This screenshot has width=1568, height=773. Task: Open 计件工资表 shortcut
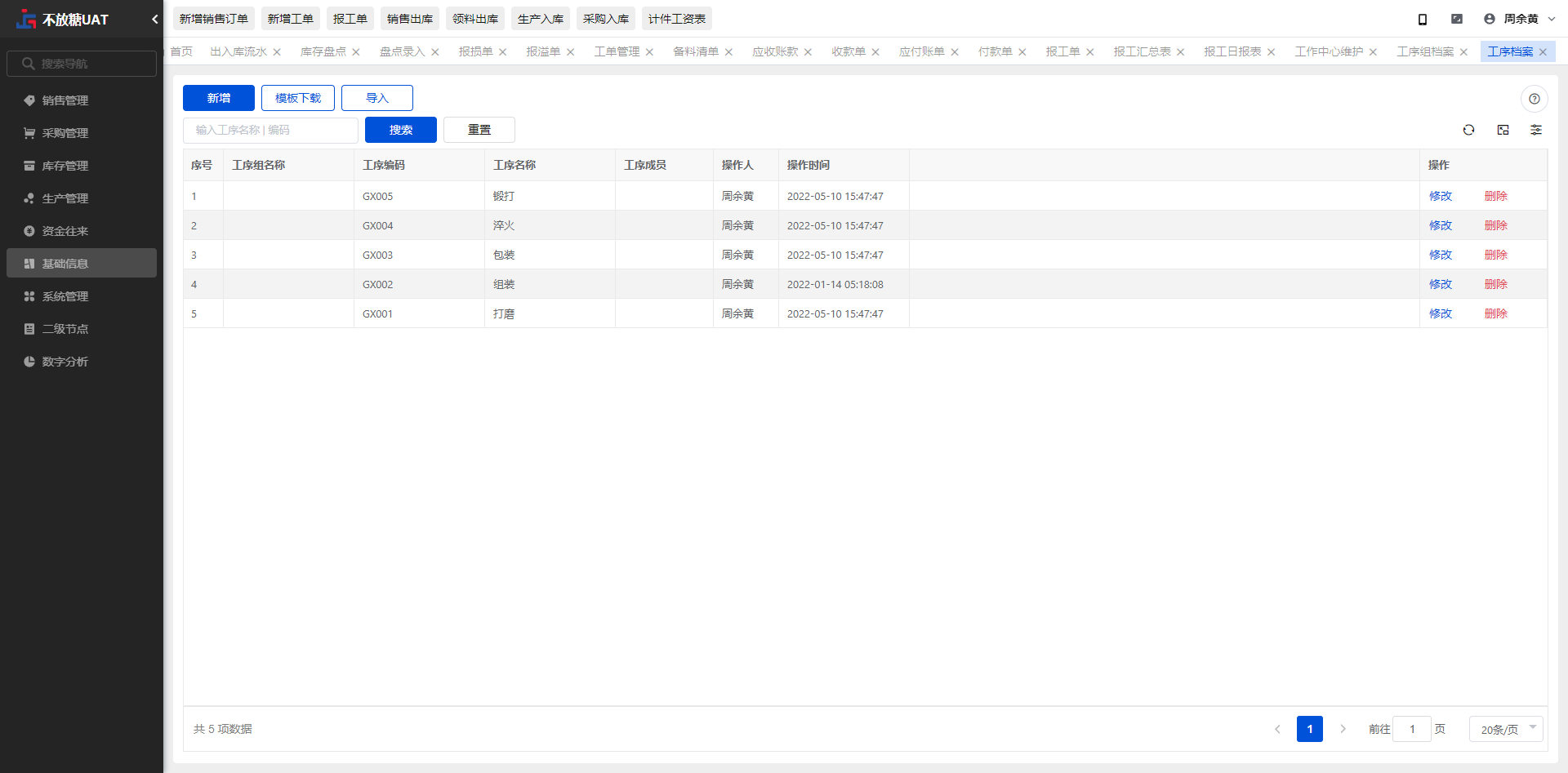(677, 19)
